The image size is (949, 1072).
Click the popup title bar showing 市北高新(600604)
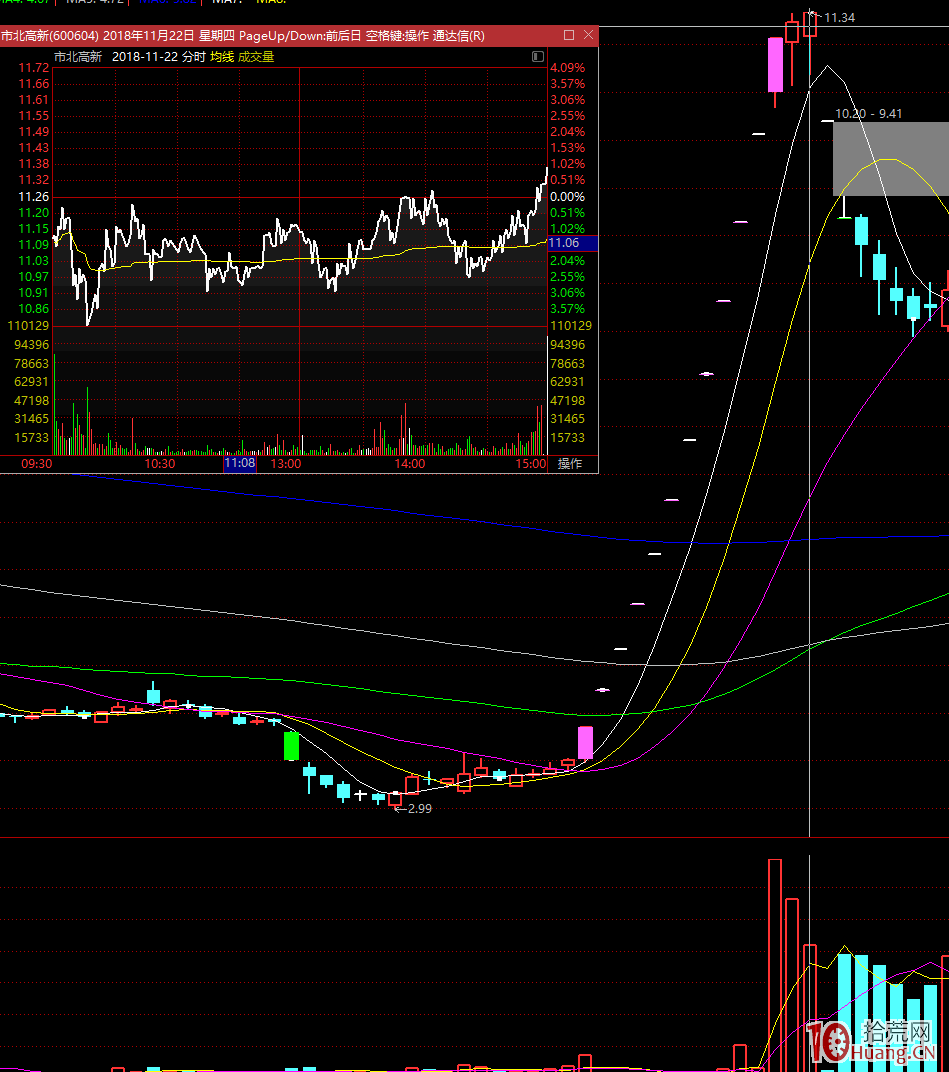pos(240,35)
